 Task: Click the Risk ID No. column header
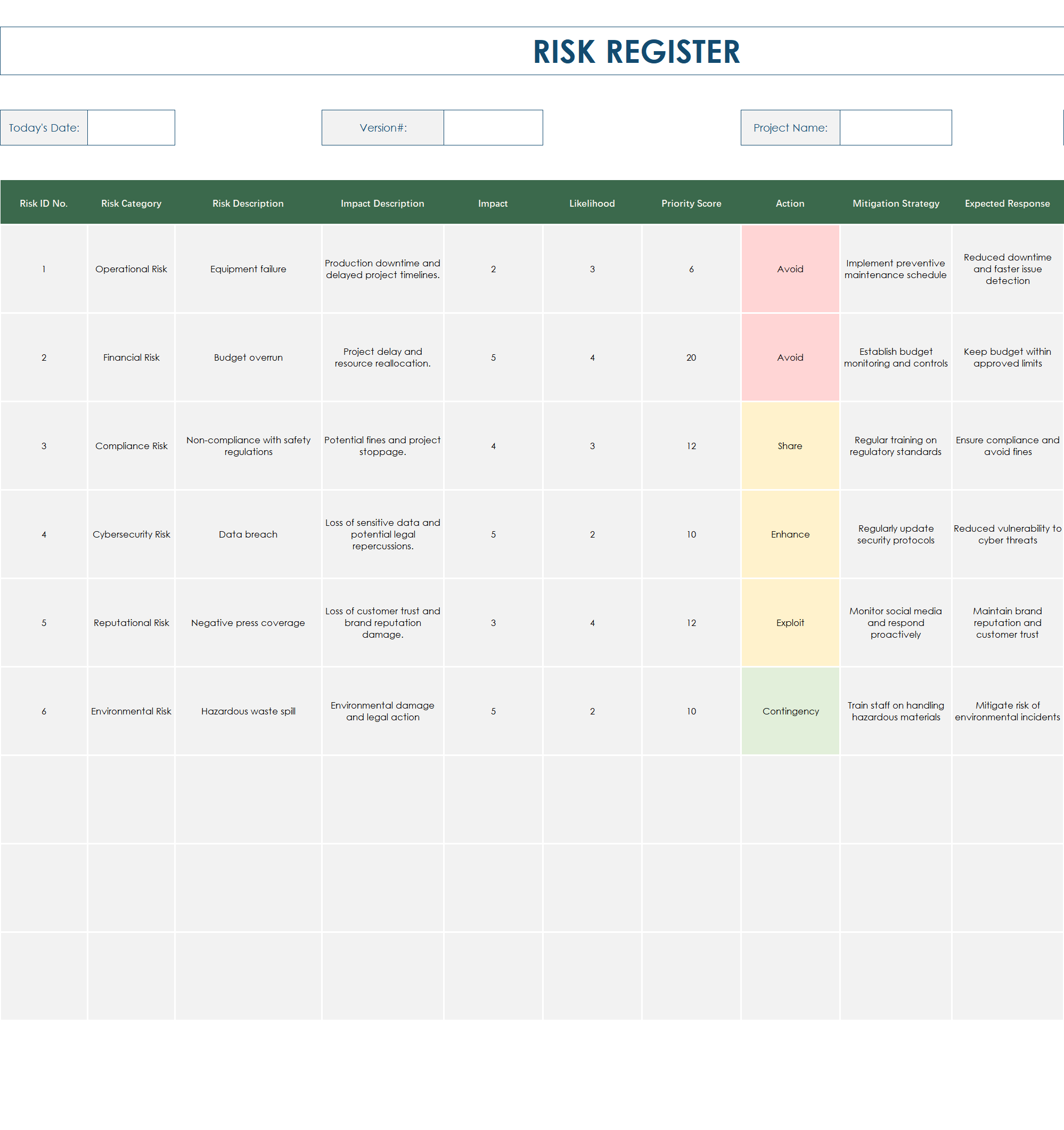click(44, 203)
